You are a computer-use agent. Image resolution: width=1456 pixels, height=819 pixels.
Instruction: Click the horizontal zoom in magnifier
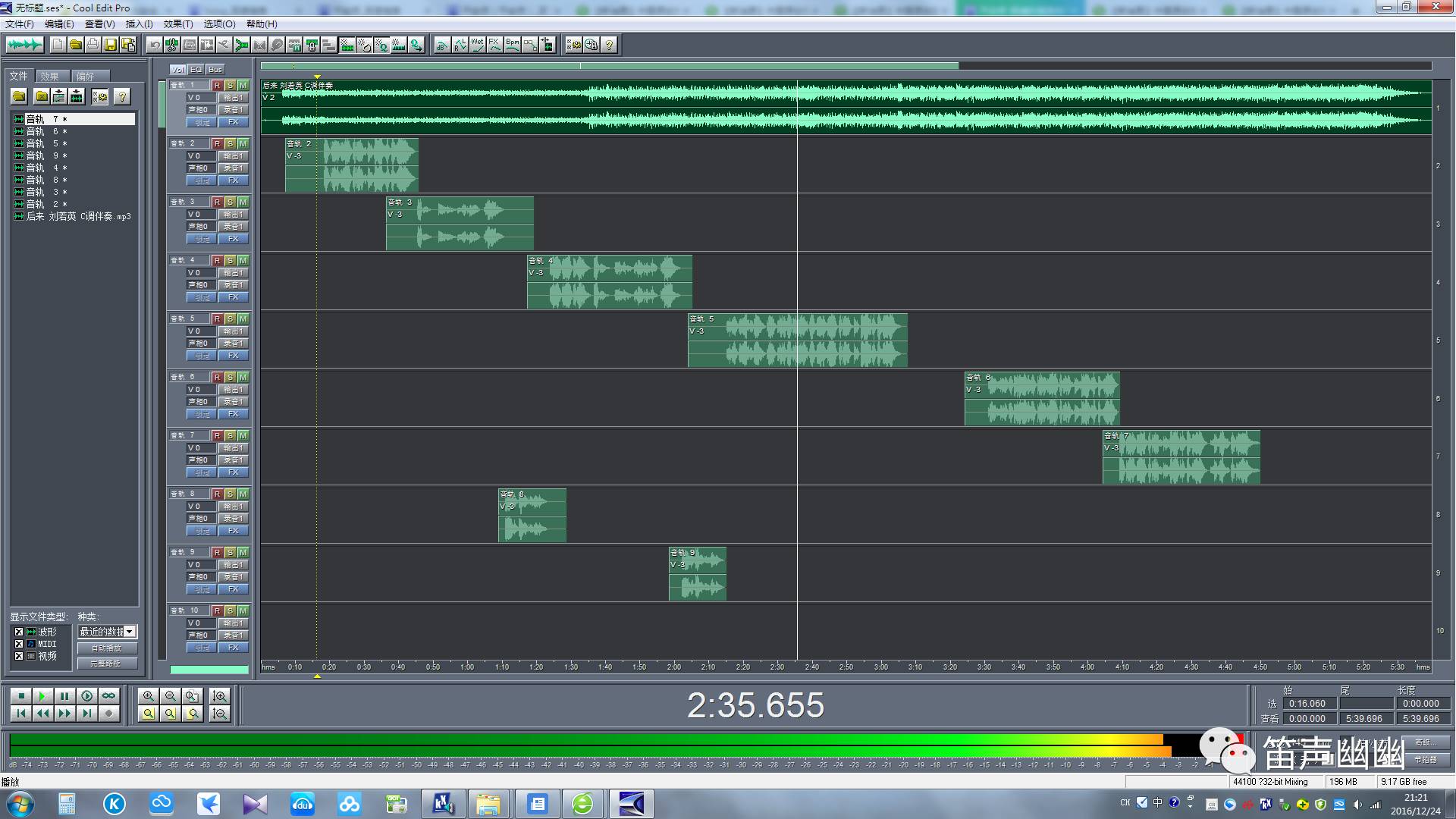[x=149, y=696]
